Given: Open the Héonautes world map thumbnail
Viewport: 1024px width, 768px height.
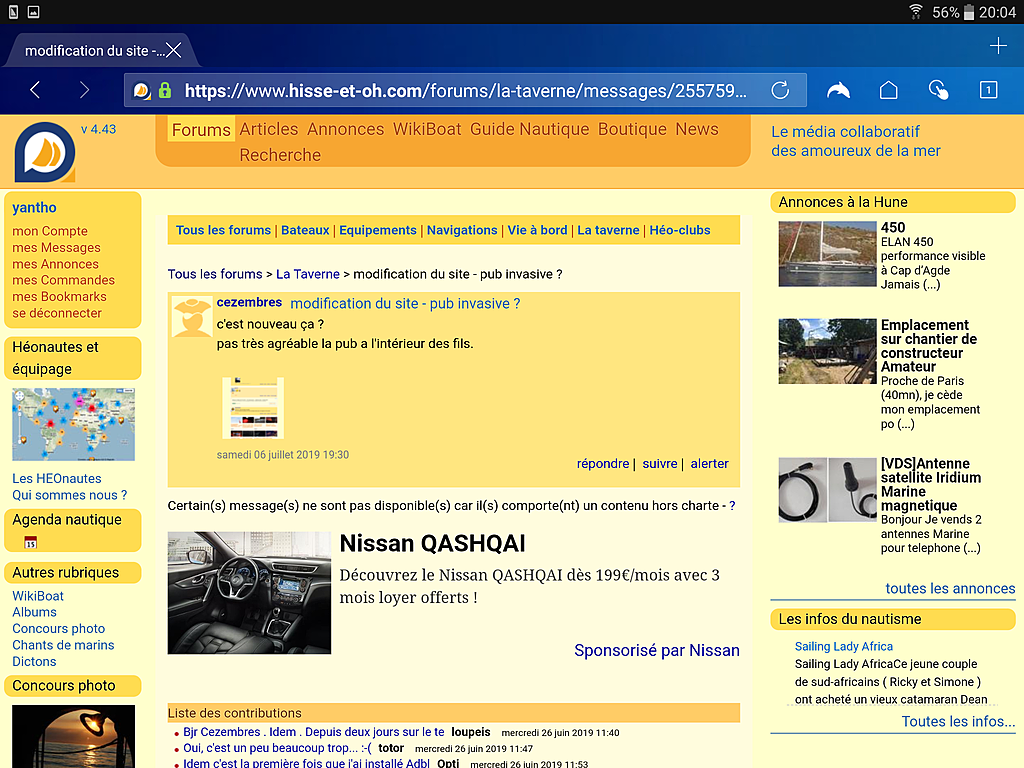Looking at the screenshot, I should [73, 424].
